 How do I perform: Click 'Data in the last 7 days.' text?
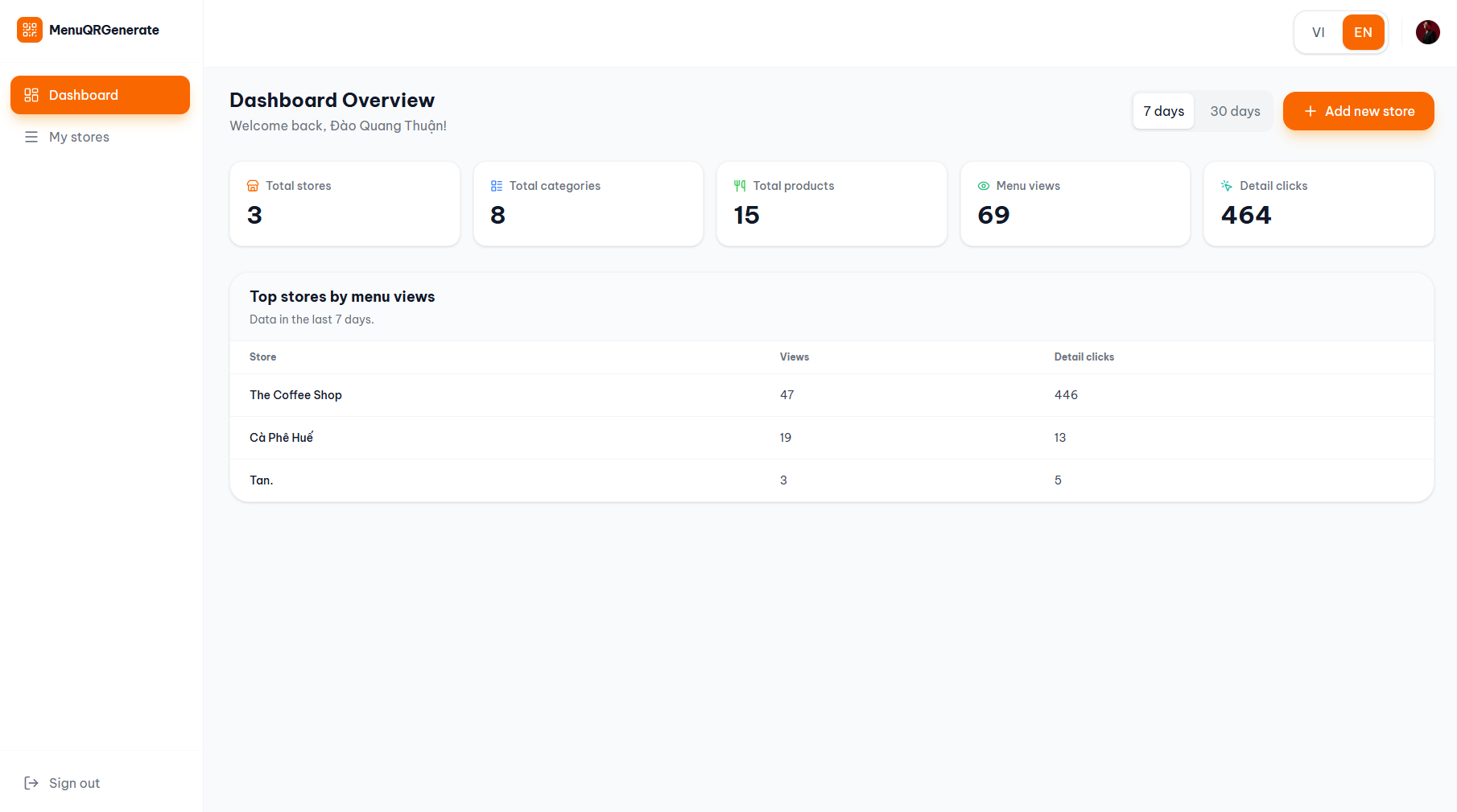(x=312, y=319)
